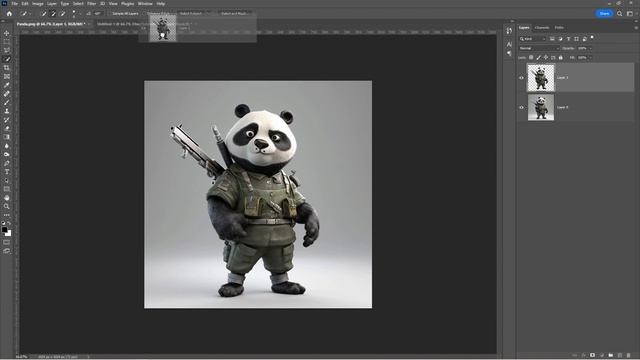Choose New selection mode icon
This screenshot has height=360, width=640.
pyautogui.click(x=44, y=13)
